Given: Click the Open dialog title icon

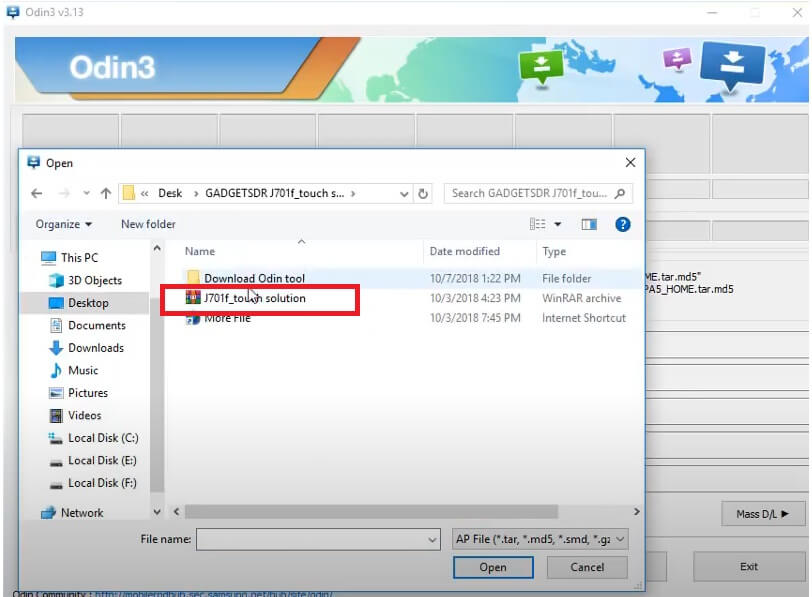Looking at the screenshot, I should pyautogui.click(x=34, y=163).
